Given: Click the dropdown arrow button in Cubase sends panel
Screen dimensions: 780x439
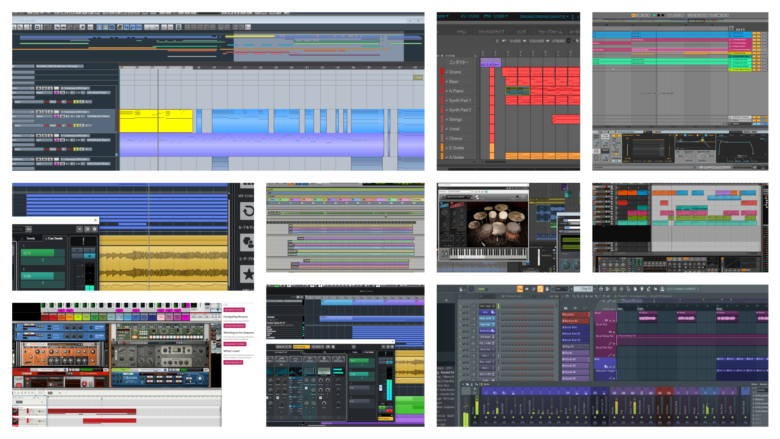Looking at the screenshot, I should (x=80, y=229).
